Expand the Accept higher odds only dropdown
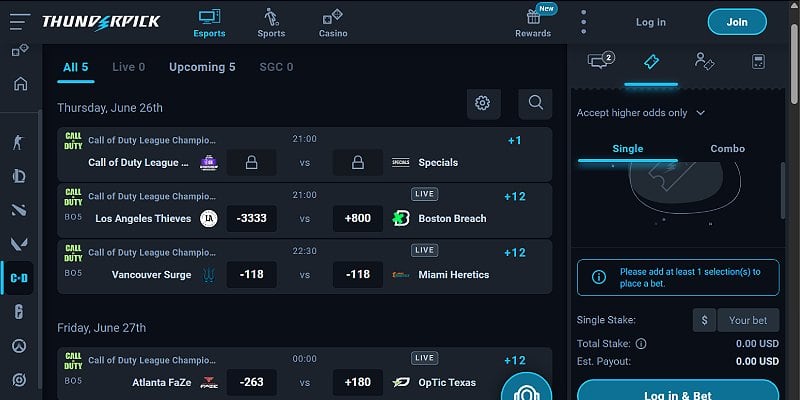Image resolution: width=800 pixels, height=400 pixels. tap(641, 113)
